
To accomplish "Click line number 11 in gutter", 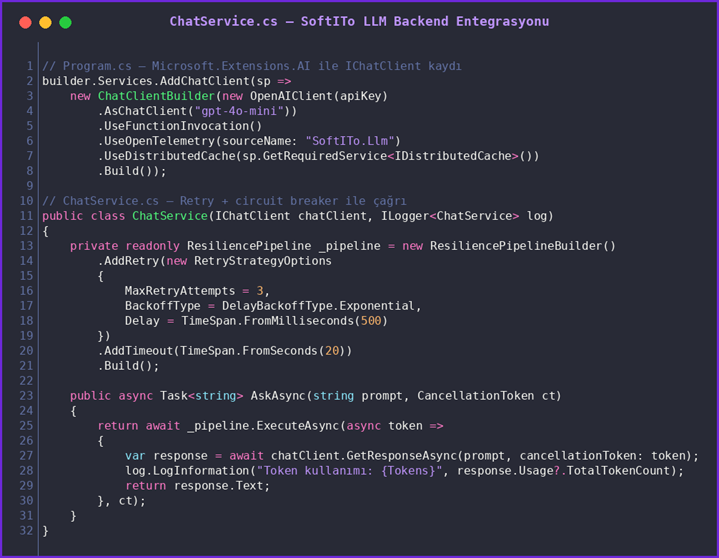I will [x=27, y=216].
